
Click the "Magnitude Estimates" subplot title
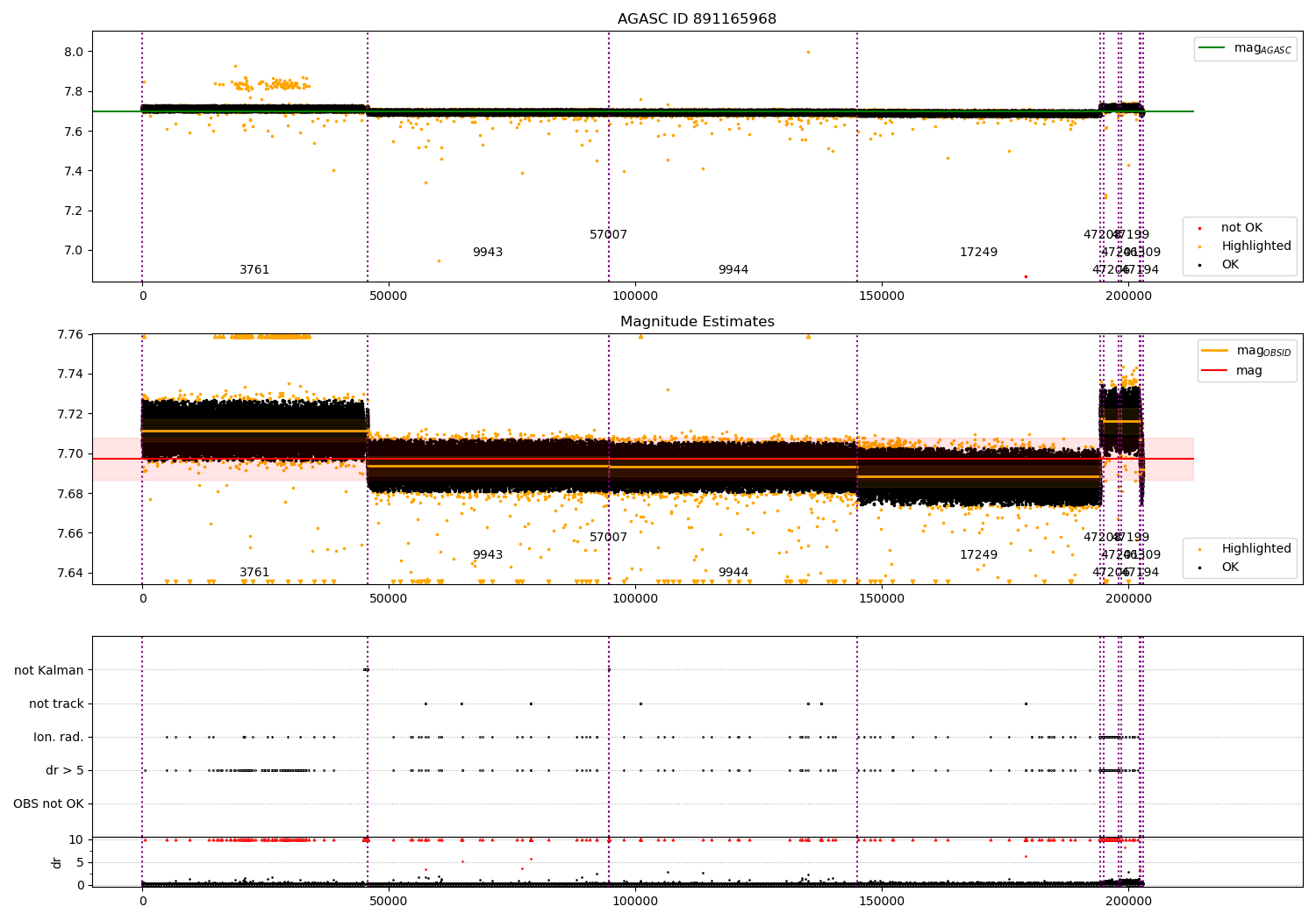[x=697, y=322]
